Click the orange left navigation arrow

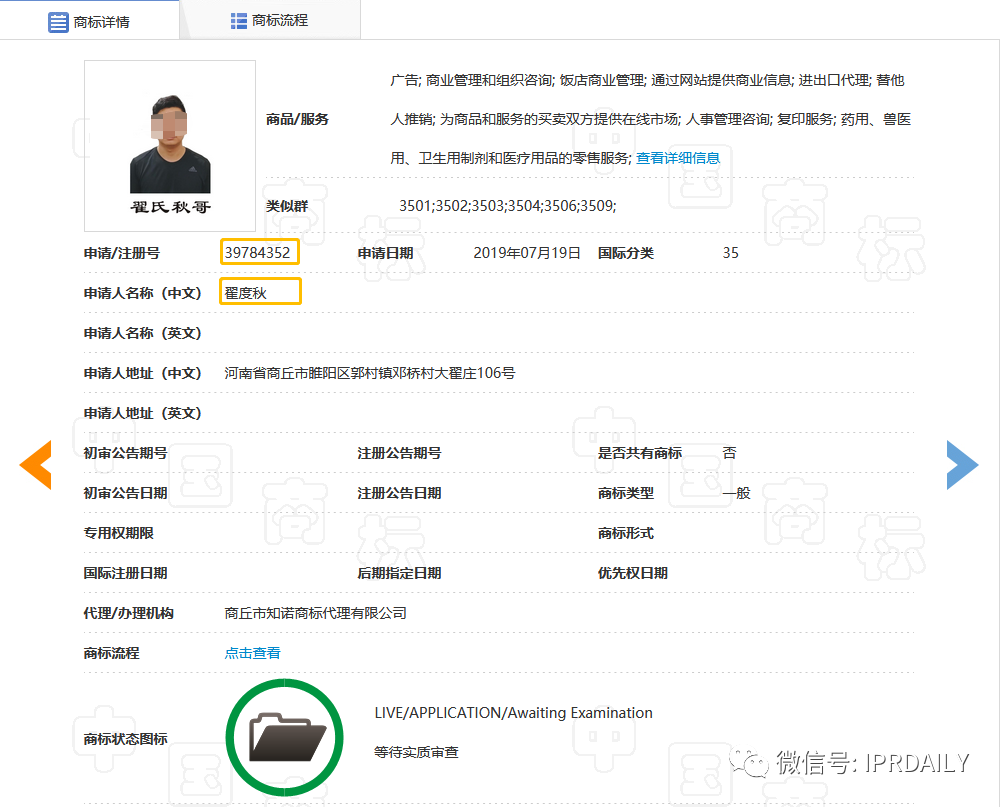click(36, 464)
